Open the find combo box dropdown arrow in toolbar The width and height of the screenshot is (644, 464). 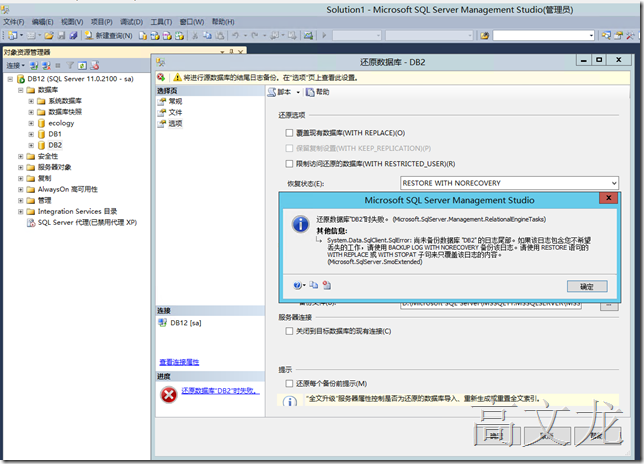[591, 36]
